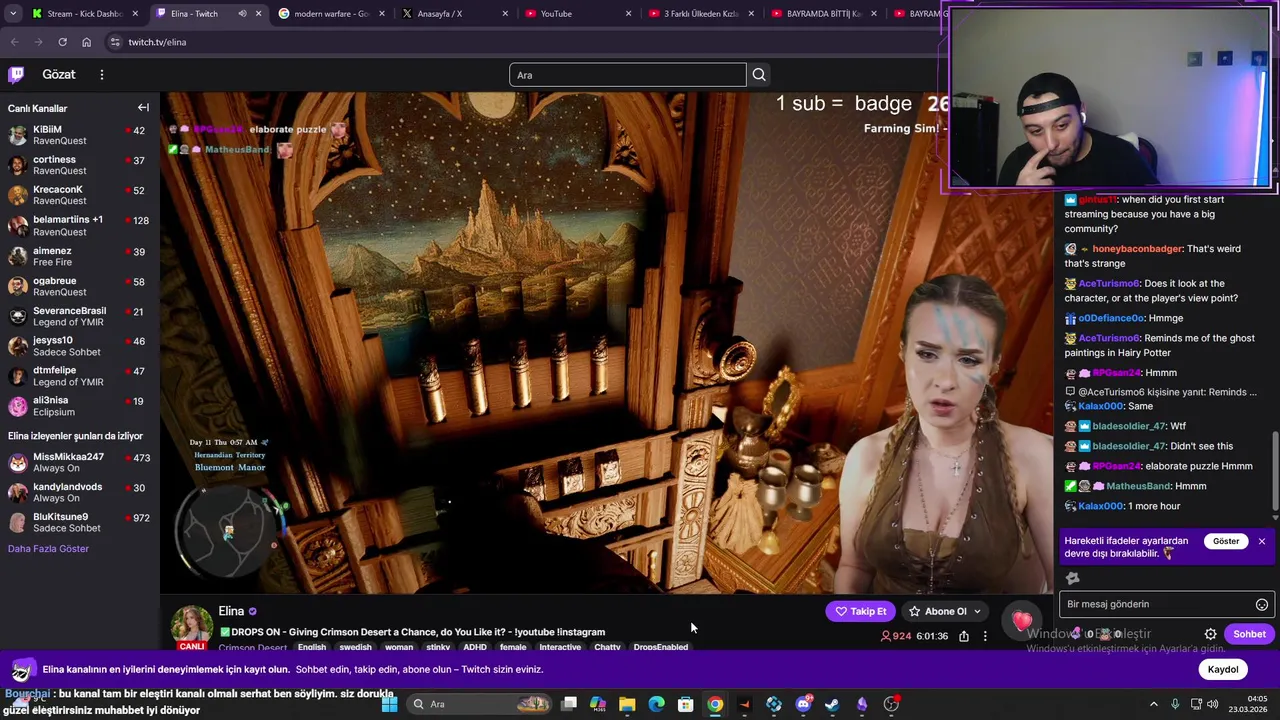Open SeveranceBrasil channel in sidebar
The image size is (1280, 720).
tap(78, 316)
